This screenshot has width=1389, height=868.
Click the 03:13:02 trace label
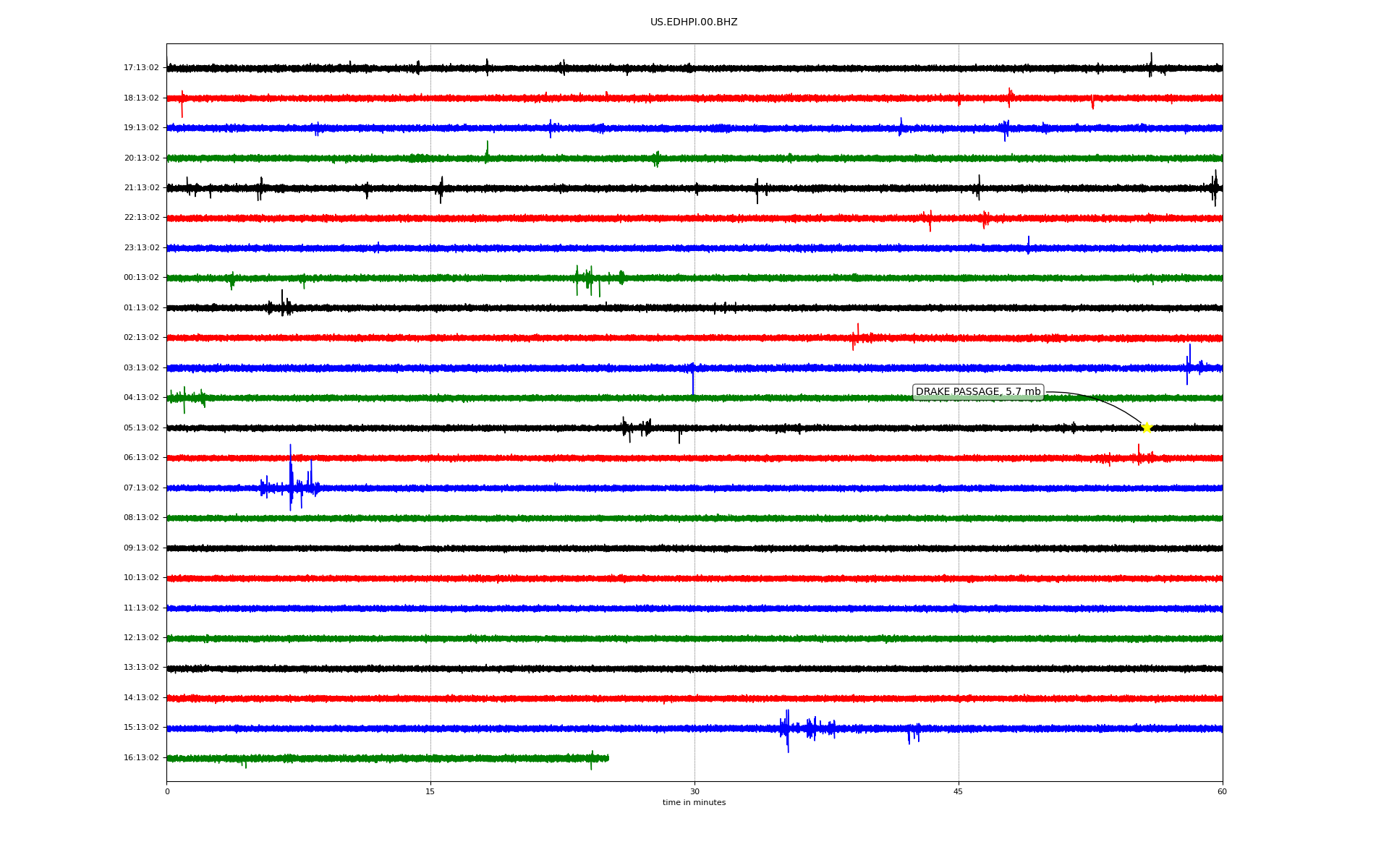click(141, 368)
